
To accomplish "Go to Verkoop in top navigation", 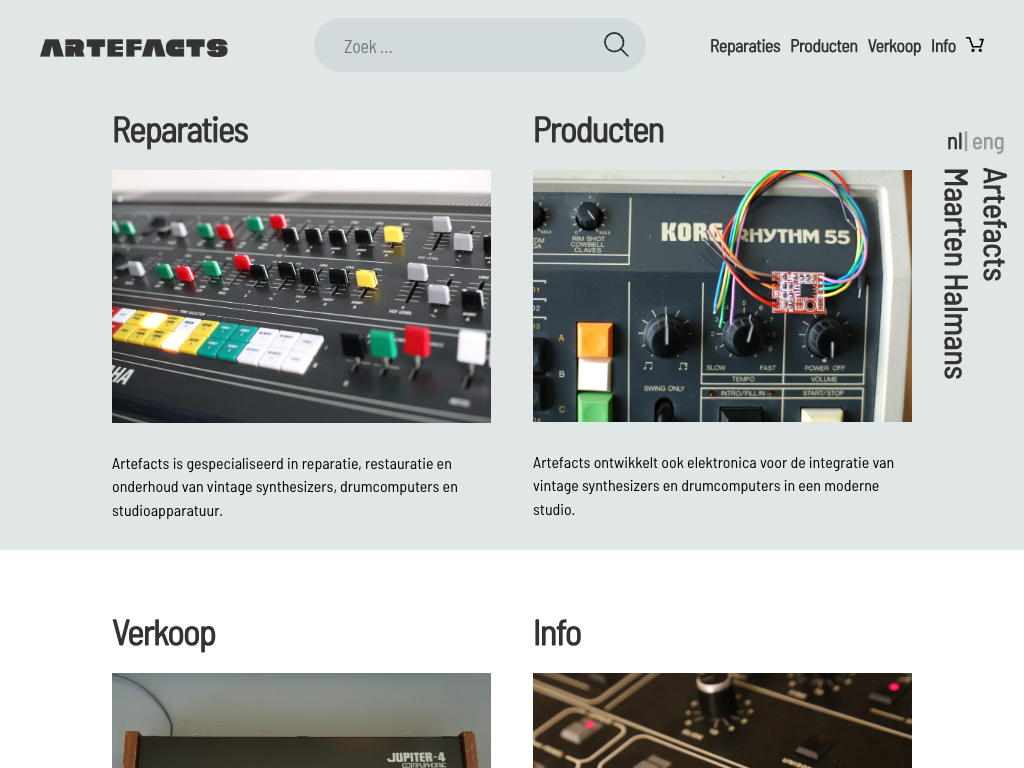I will [x=894, y=46].
